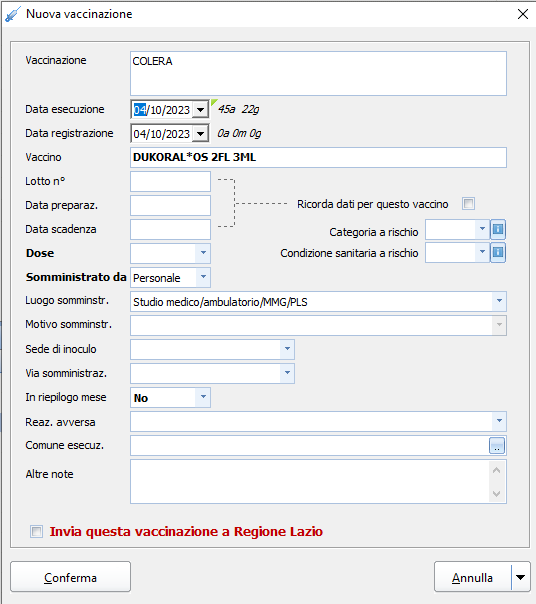Enable Ricorda dati per questo vaccino
The image size is (536, 604).
click(x=468, y=203)
